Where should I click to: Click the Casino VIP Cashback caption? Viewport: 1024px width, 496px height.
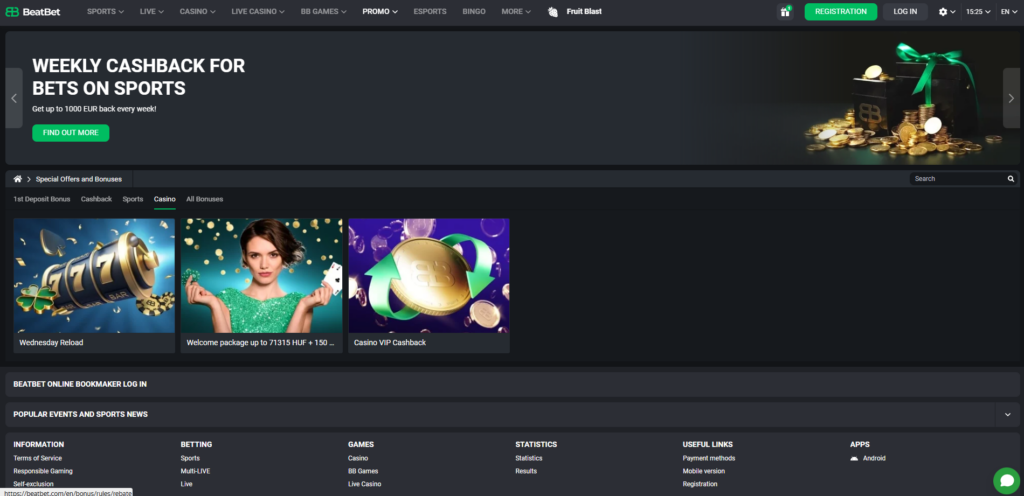tap(390, 343)
